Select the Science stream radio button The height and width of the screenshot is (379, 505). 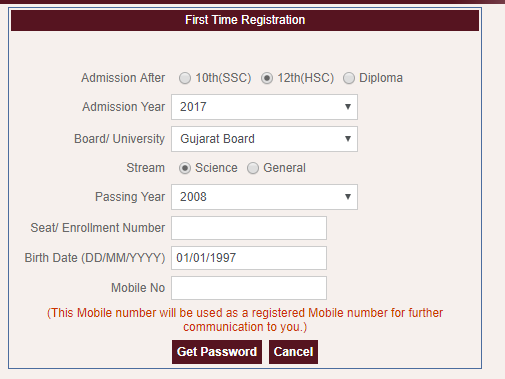point(185,168)
